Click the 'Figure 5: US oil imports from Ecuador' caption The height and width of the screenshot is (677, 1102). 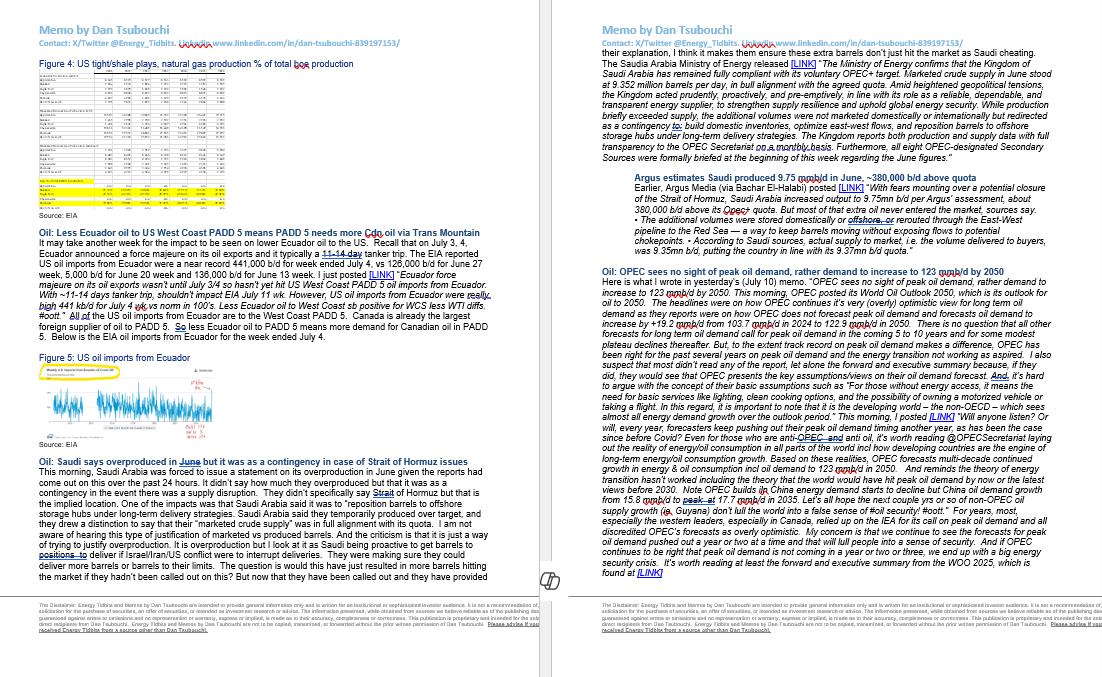pos(115,358)
